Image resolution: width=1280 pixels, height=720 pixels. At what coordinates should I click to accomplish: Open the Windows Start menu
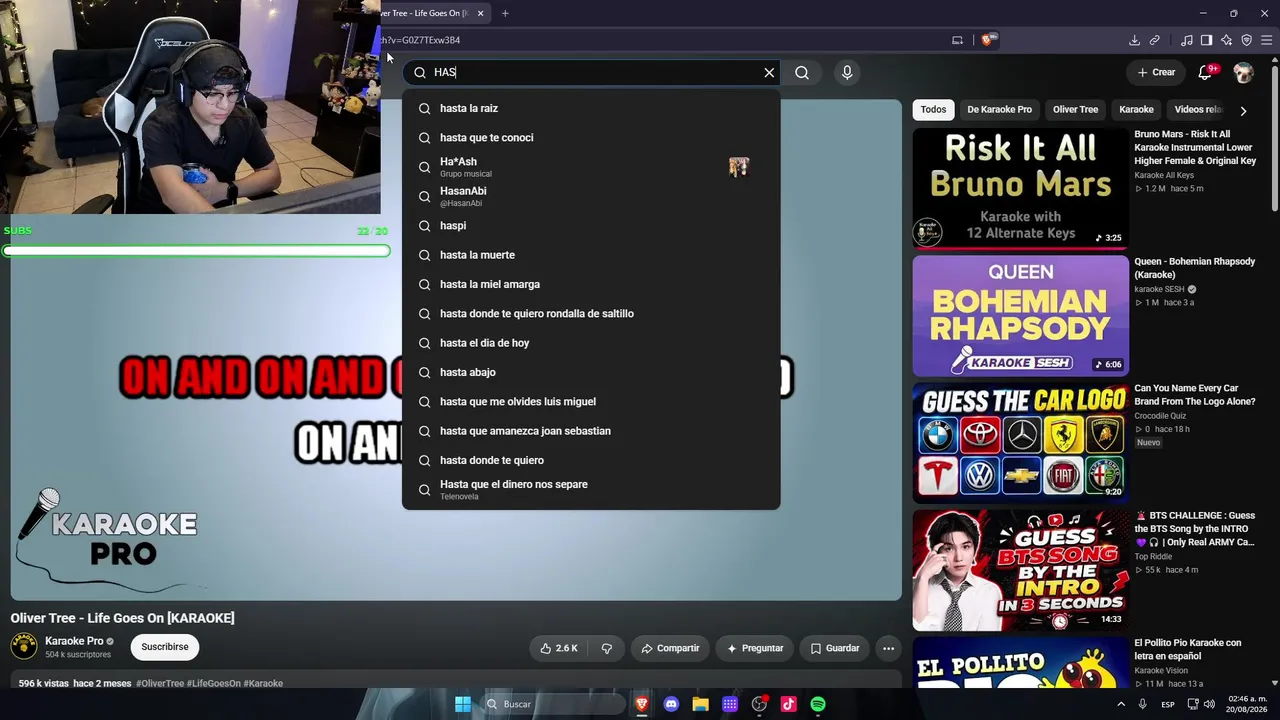point(463,704)
